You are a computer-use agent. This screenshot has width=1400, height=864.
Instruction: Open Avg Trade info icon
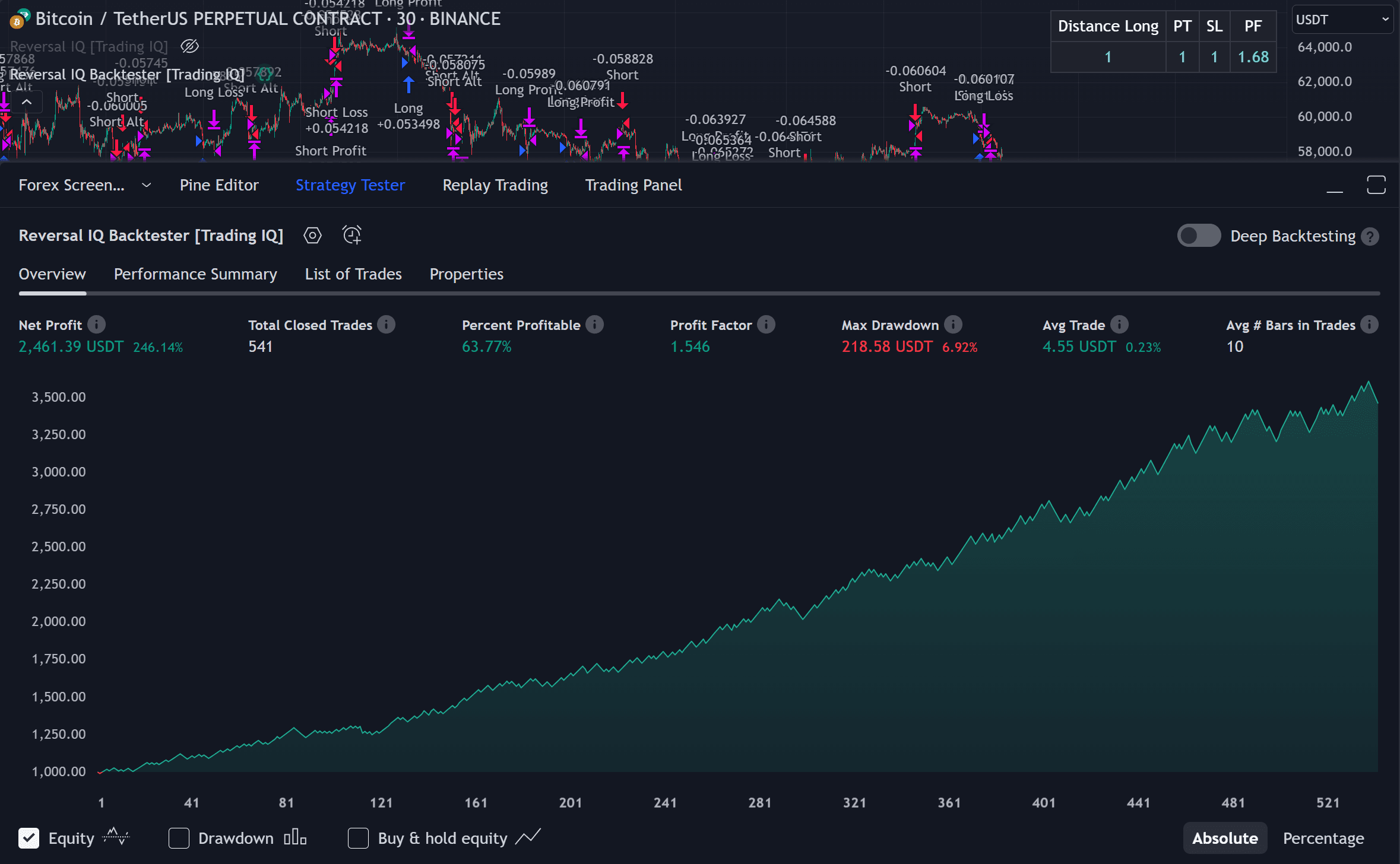(1119, 325)
